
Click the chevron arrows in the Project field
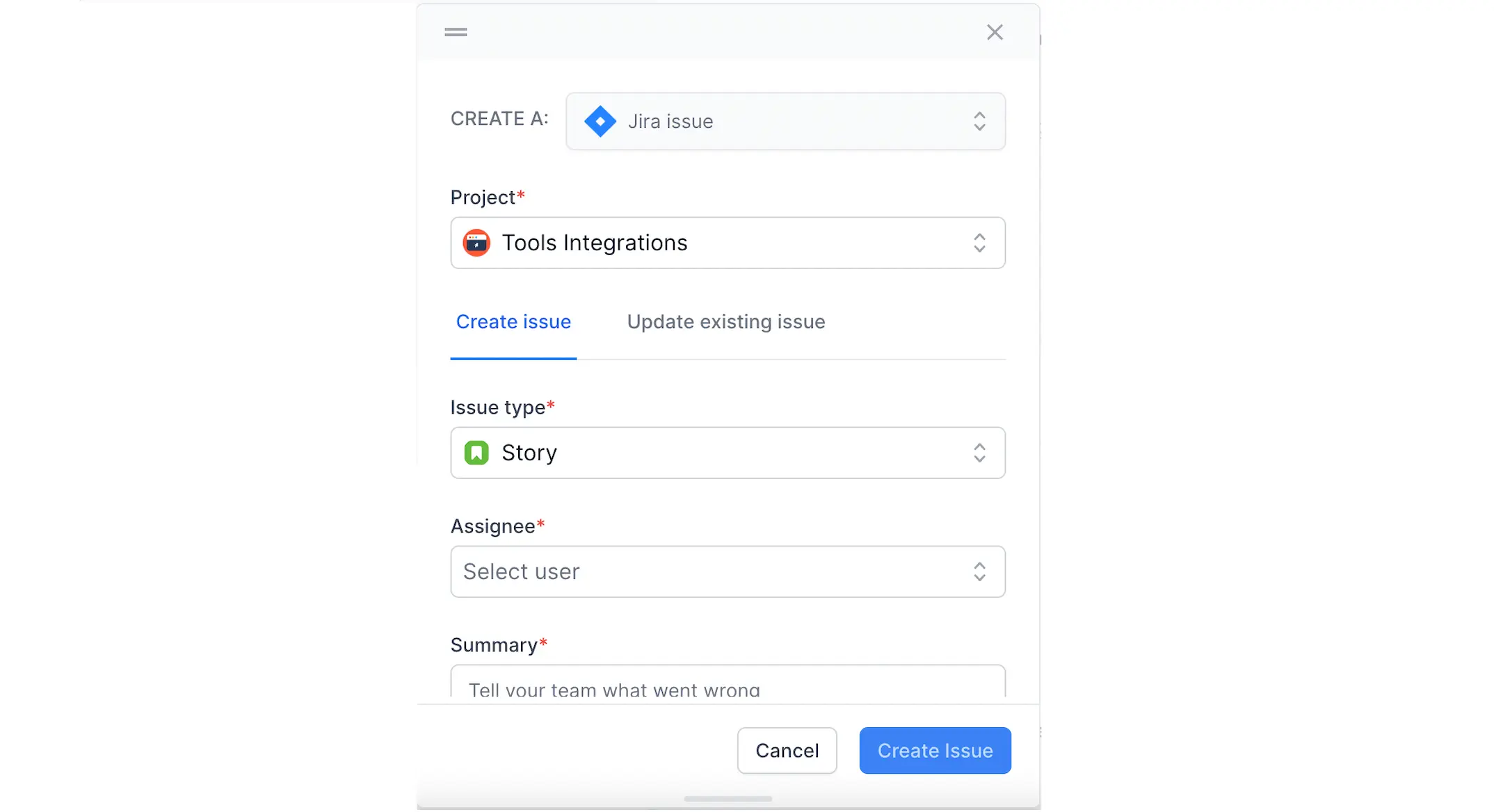979,243
